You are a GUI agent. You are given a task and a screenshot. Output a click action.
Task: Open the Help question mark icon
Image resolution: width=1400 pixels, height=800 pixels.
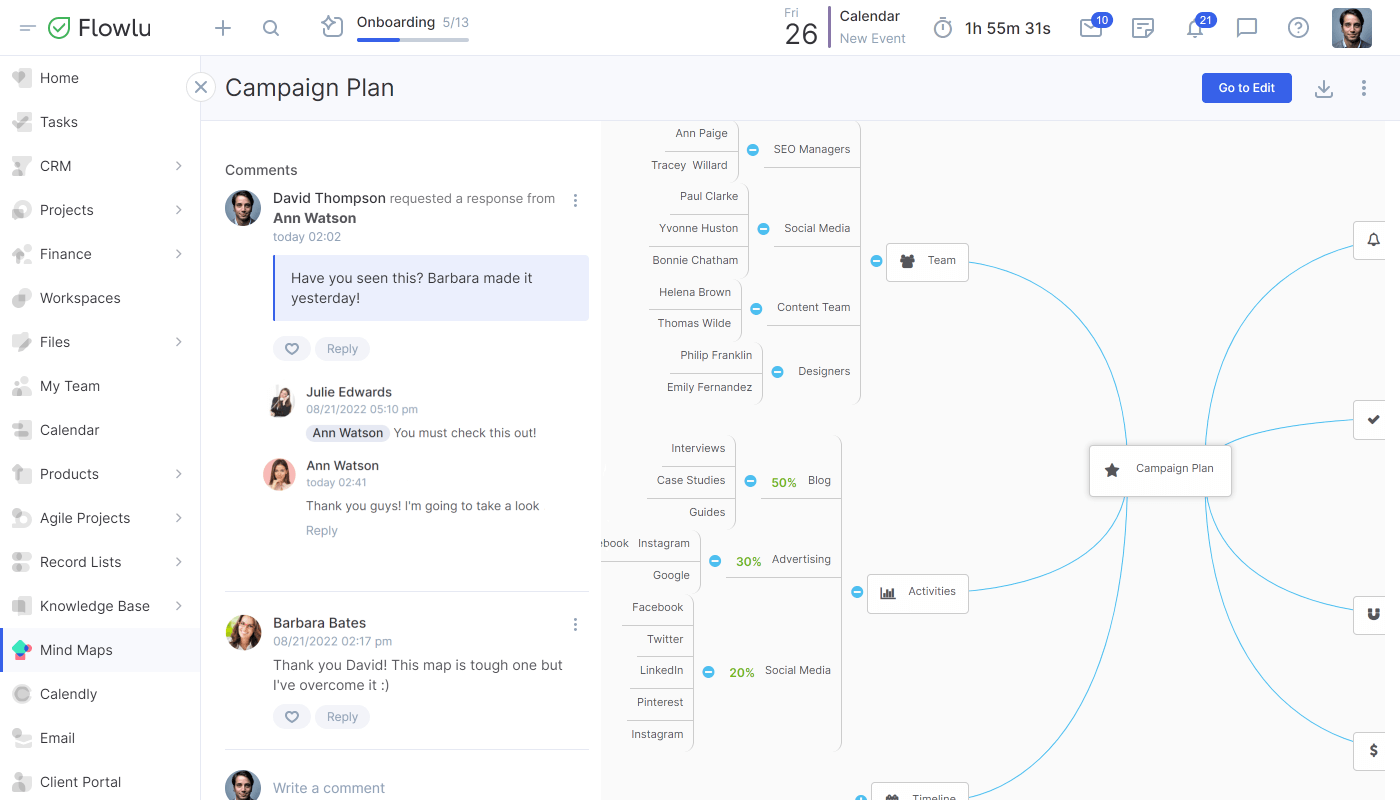(1298, 28)
